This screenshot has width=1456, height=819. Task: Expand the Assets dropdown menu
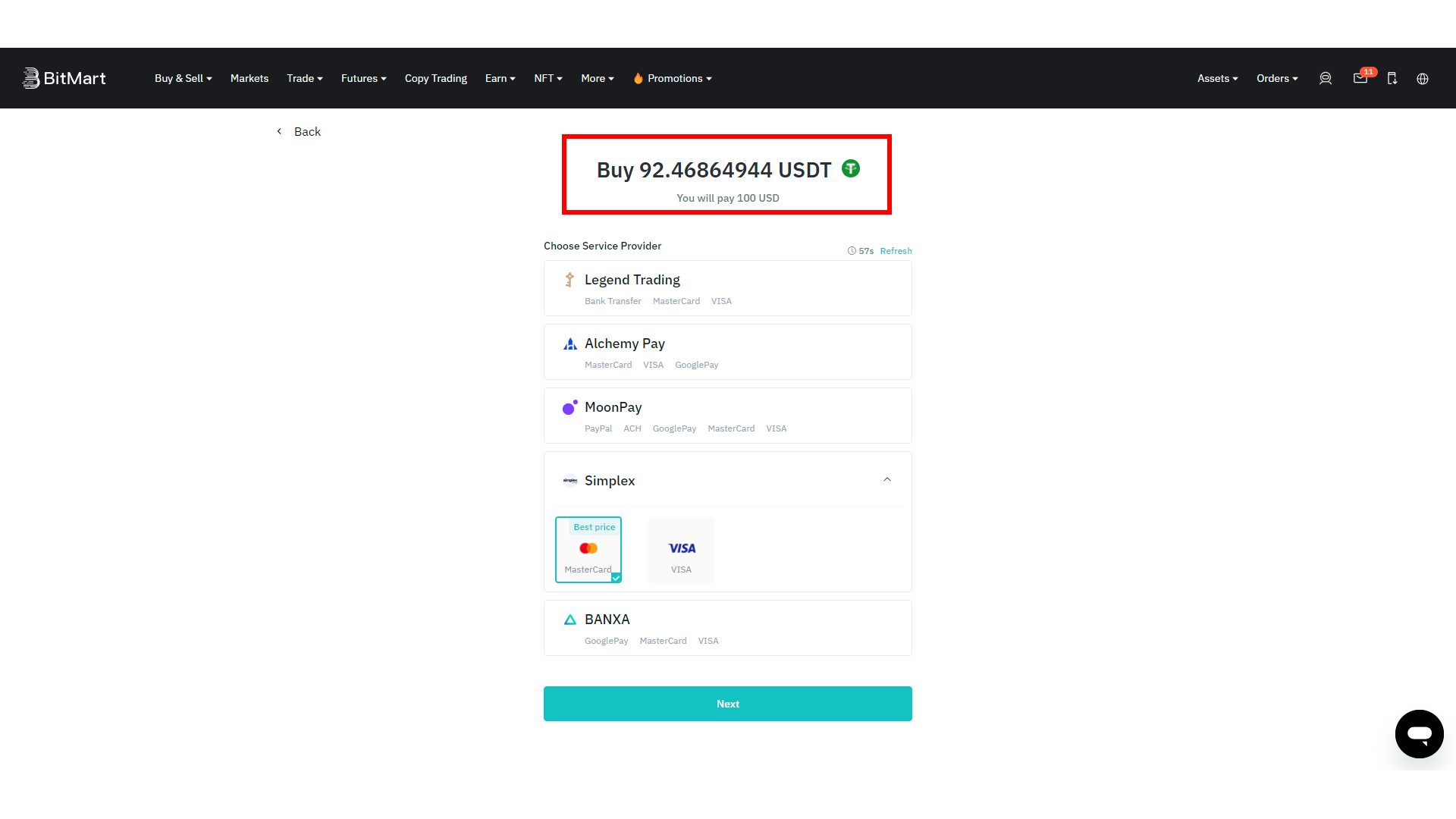pyautogui.click(x=1217, y=78)
